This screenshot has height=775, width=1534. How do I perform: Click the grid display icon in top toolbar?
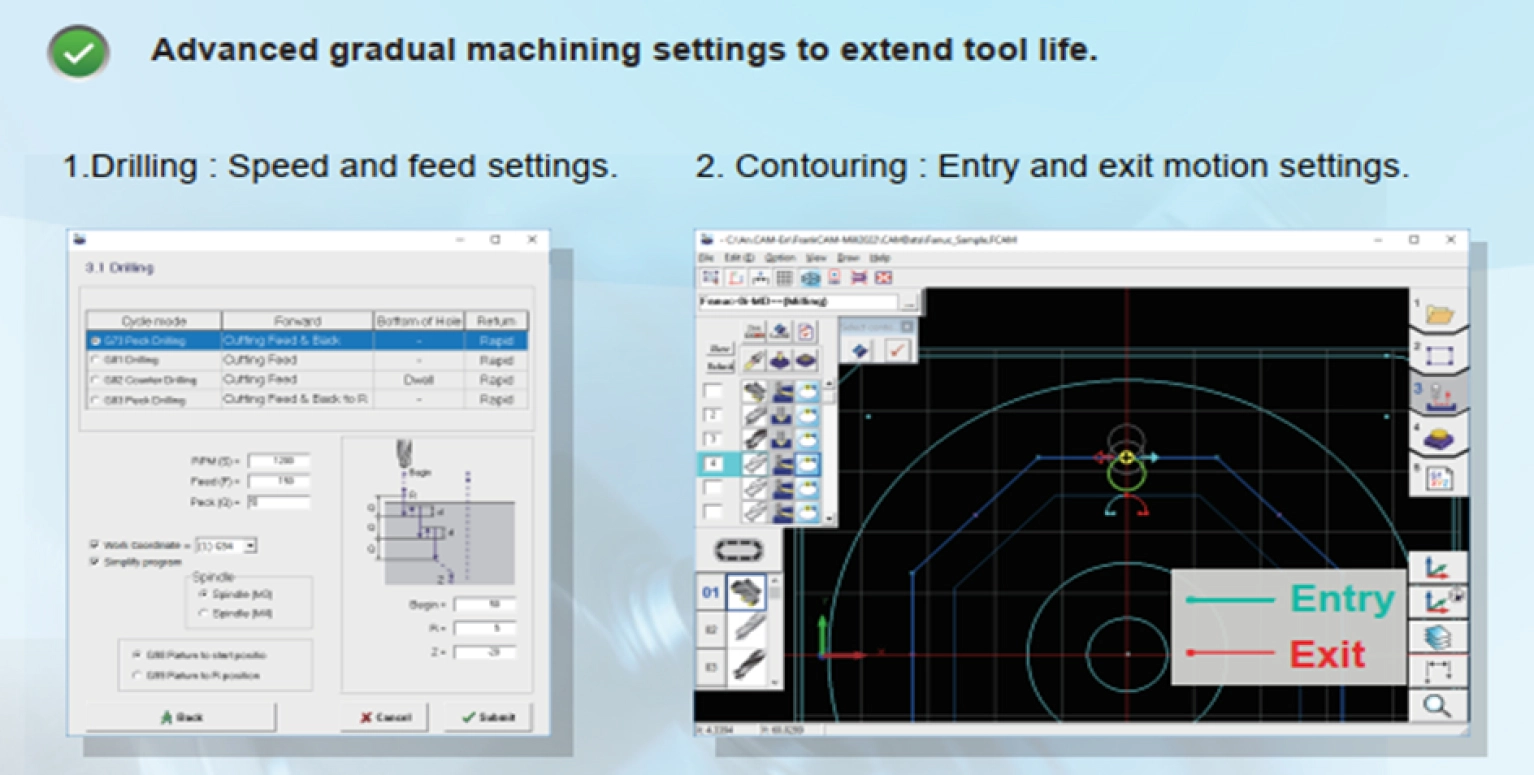pyautogui.click(x=784, y=277)
